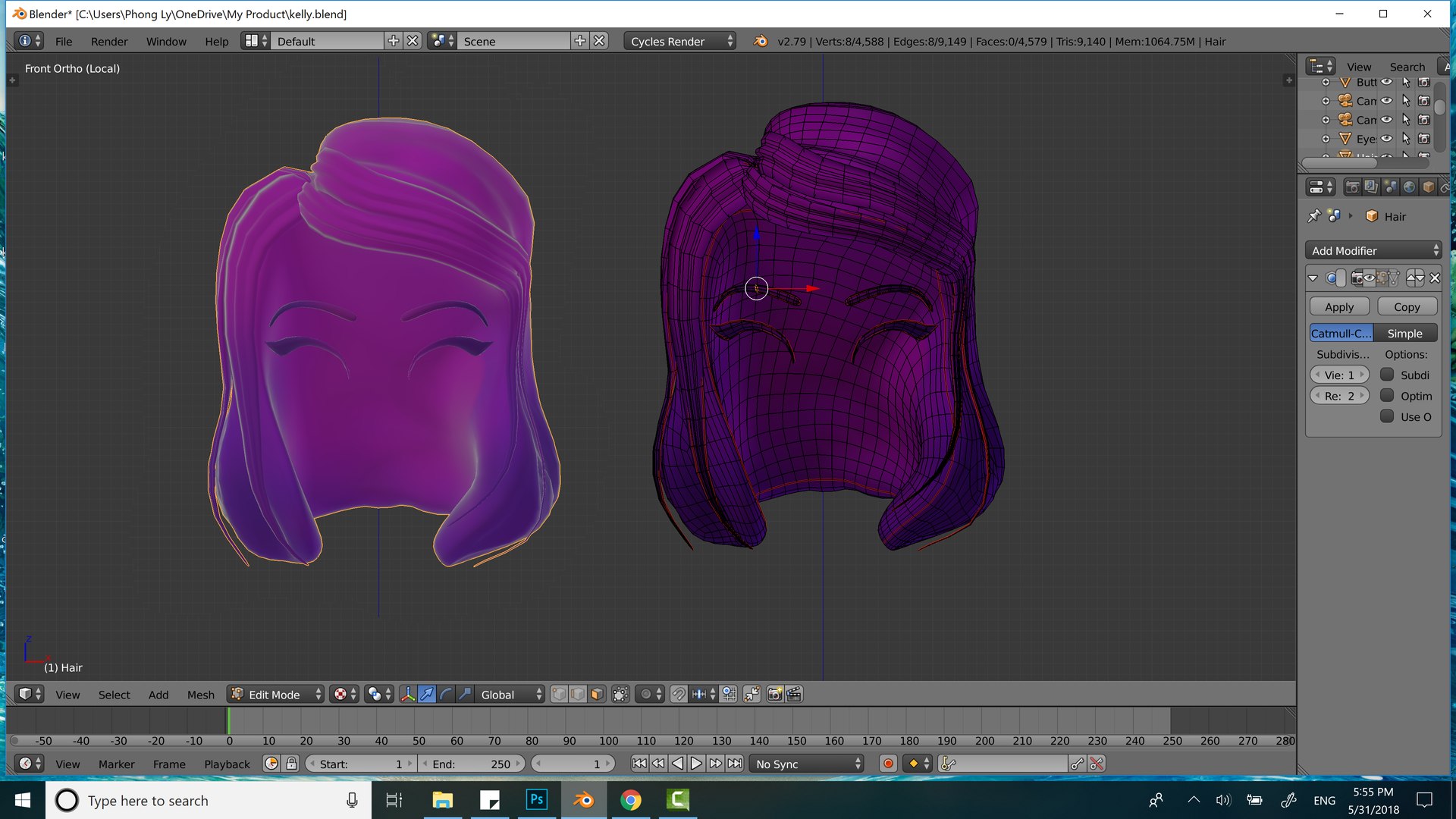Open the Render menu
The image size is (1456, 819).
click(x=109, y=41)
